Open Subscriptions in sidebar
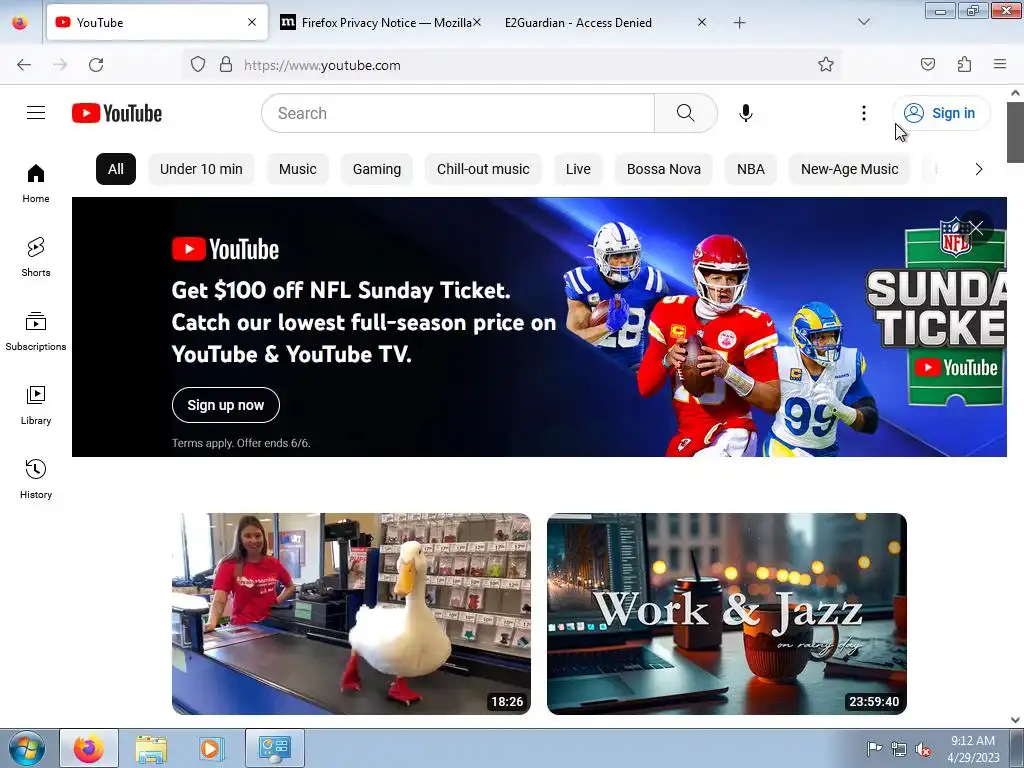Viewport: 1024px width, 768px height. [x=36, y=331]
